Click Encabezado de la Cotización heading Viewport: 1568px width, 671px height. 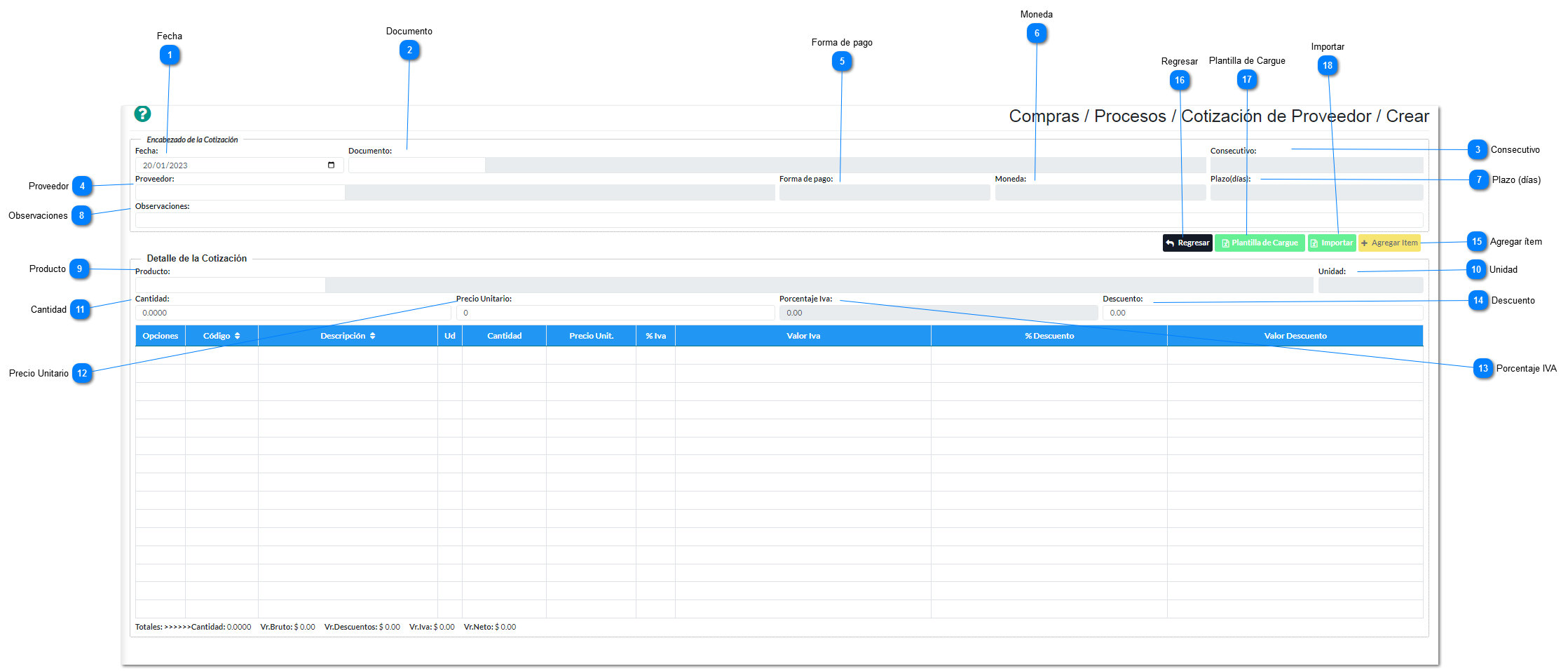click(192, 140)
